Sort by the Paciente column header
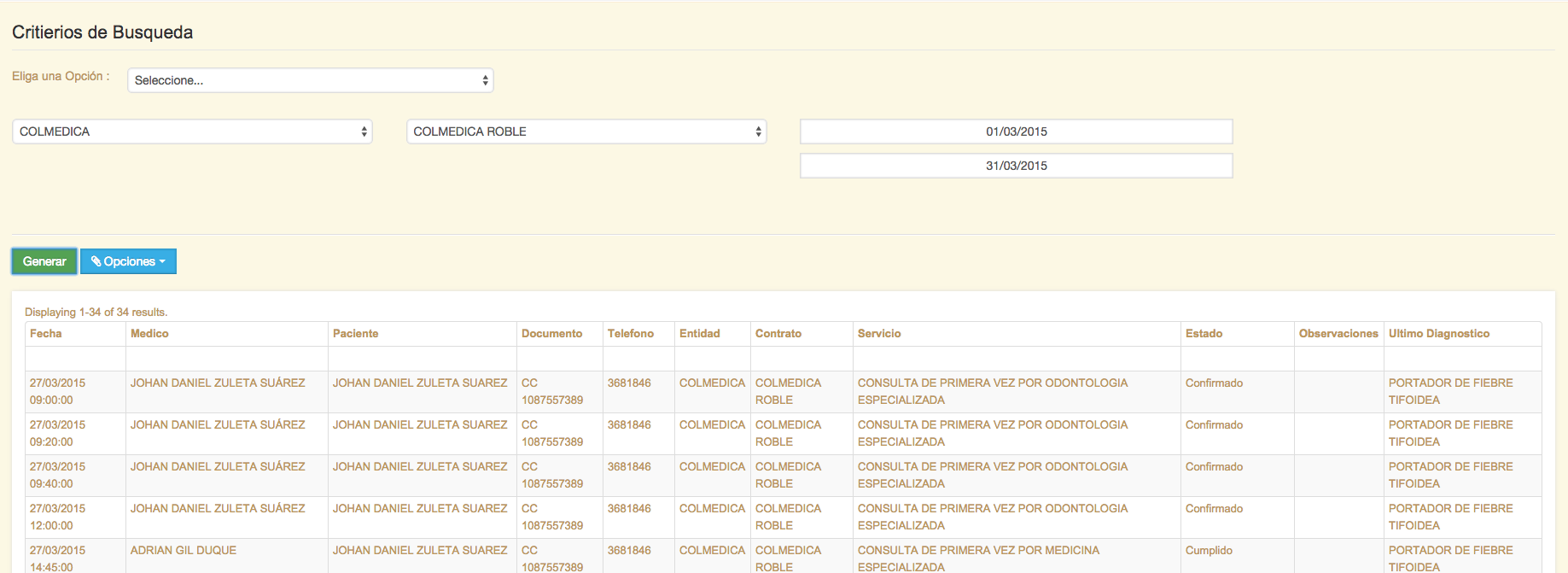Screen dimensions: 1568x573 [x=355, y=334]
